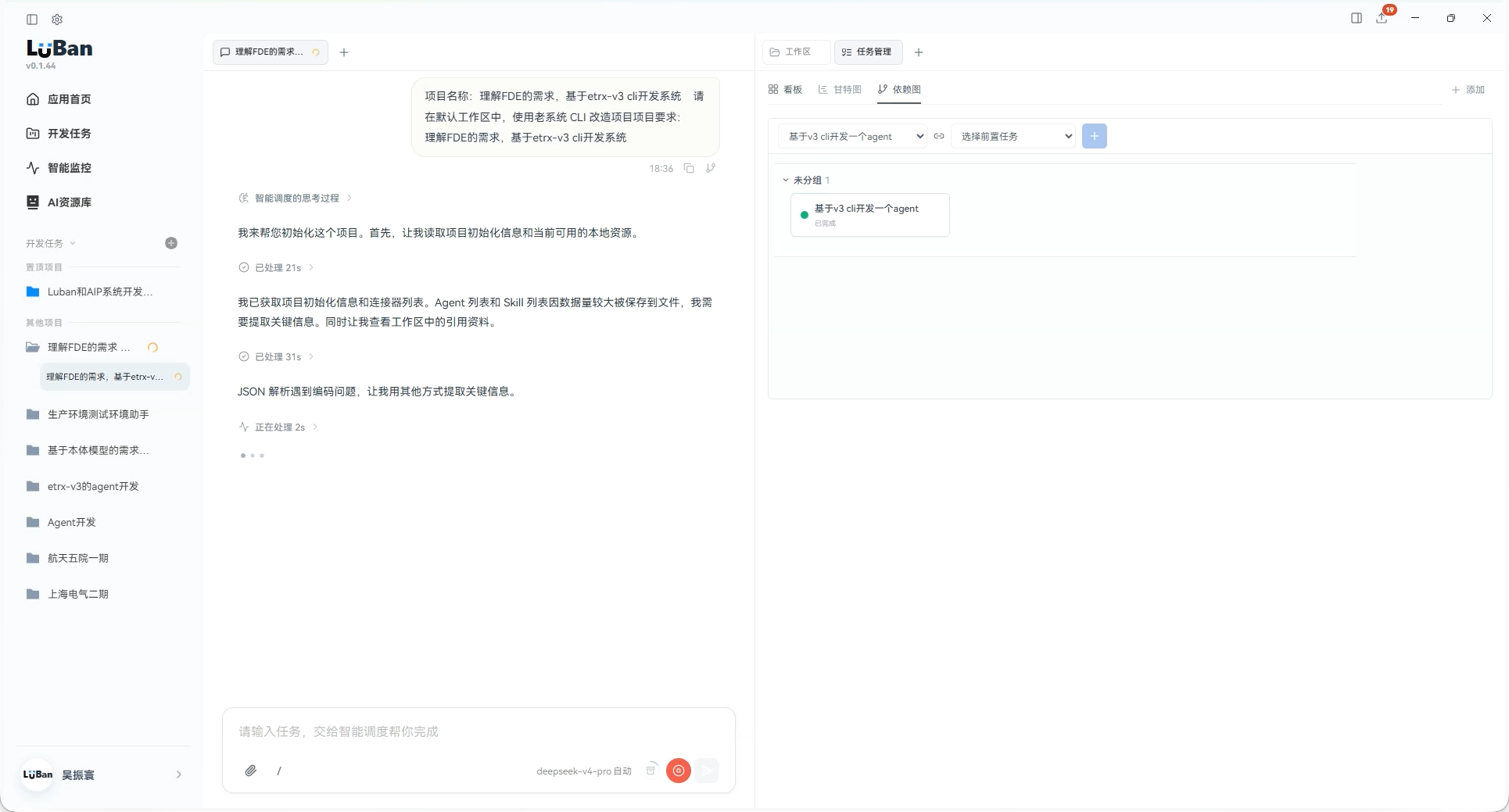Expand the 正在处理 step details

click(x=278, y=427)
